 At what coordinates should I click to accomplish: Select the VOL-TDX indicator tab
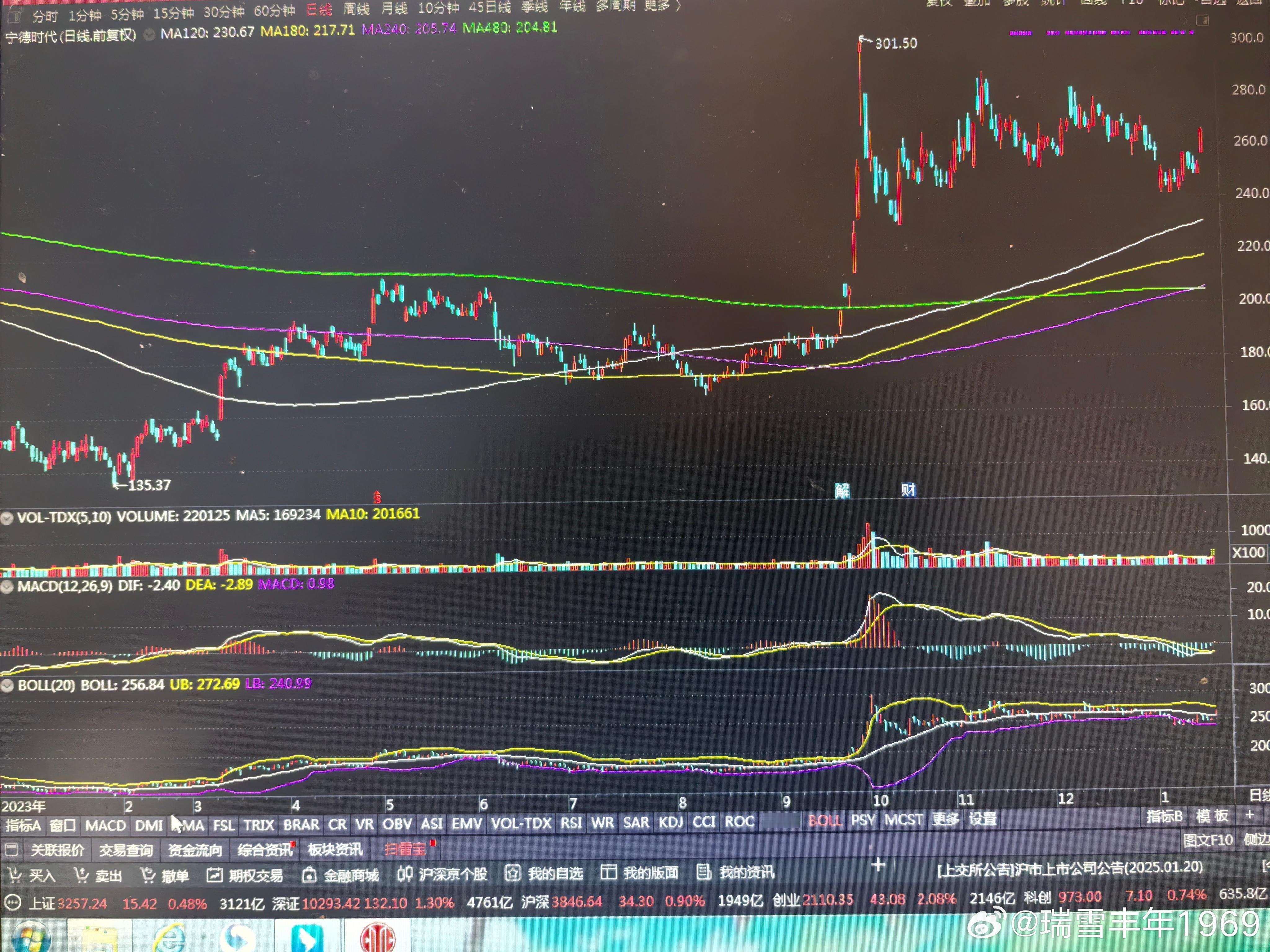coord(521,823)
